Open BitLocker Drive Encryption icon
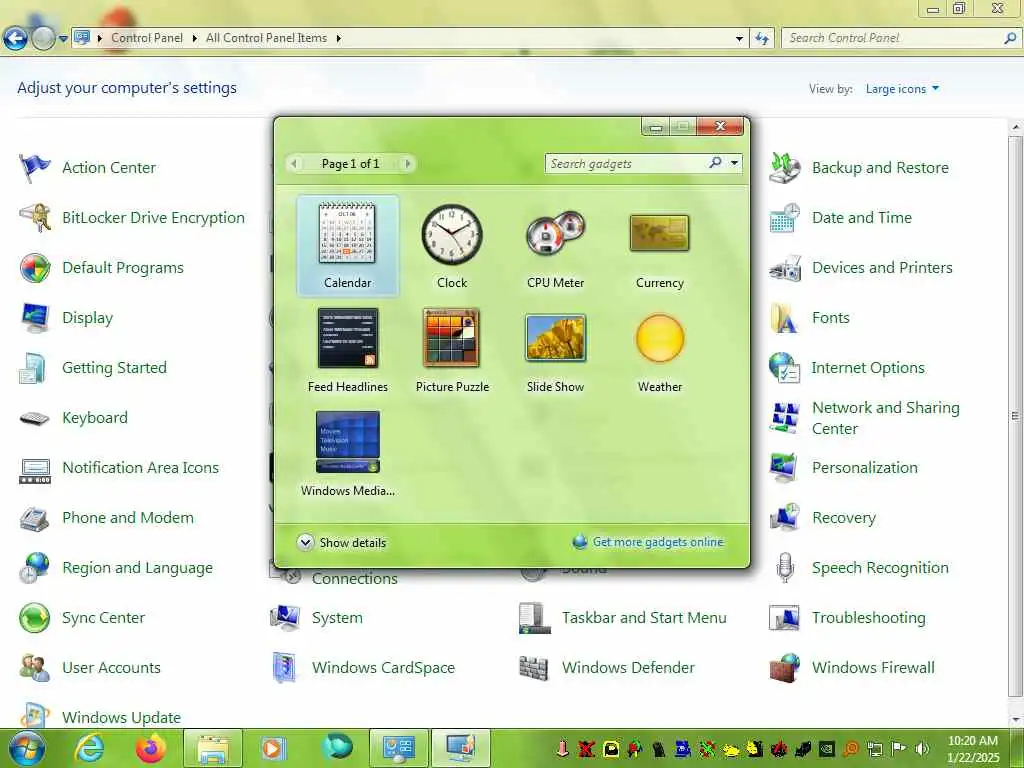 pos(35,217)
